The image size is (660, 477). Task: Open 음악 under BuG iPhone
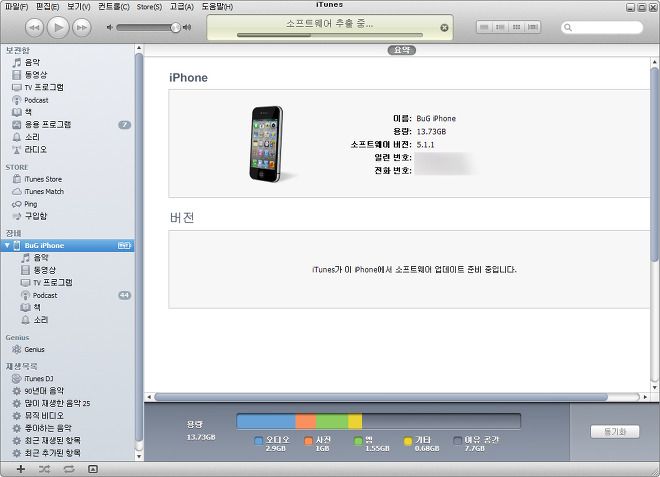(x=67, y=258)
